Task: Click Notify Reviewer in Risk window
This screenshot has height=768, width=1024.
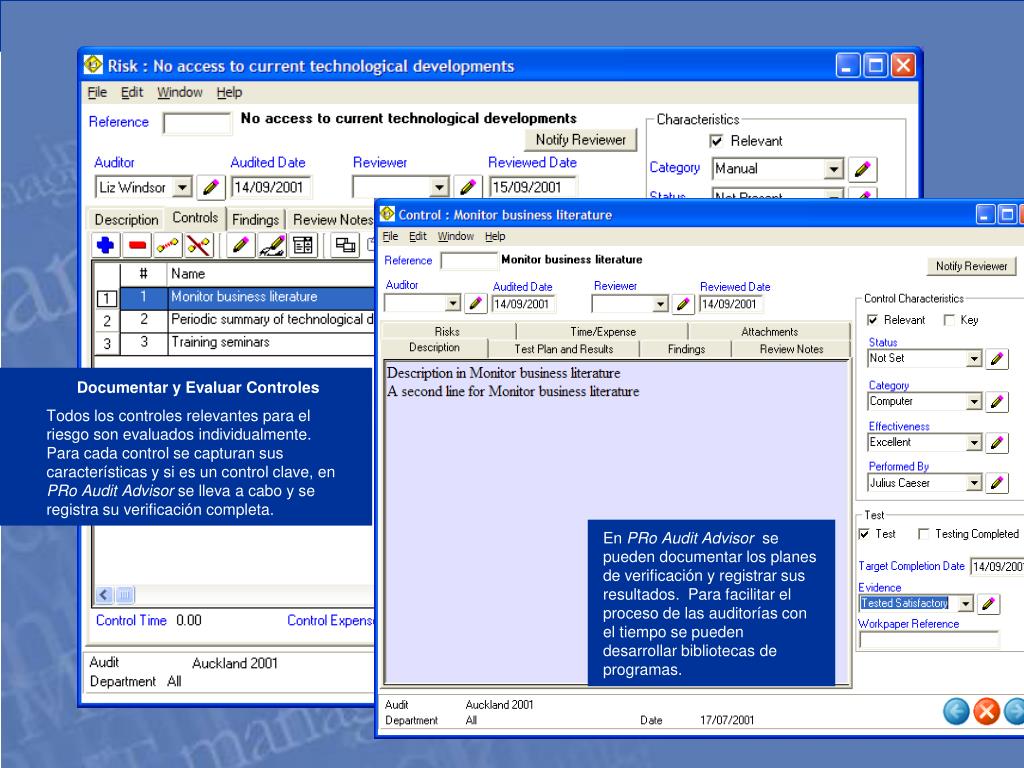Action: [x=581, y=140]
